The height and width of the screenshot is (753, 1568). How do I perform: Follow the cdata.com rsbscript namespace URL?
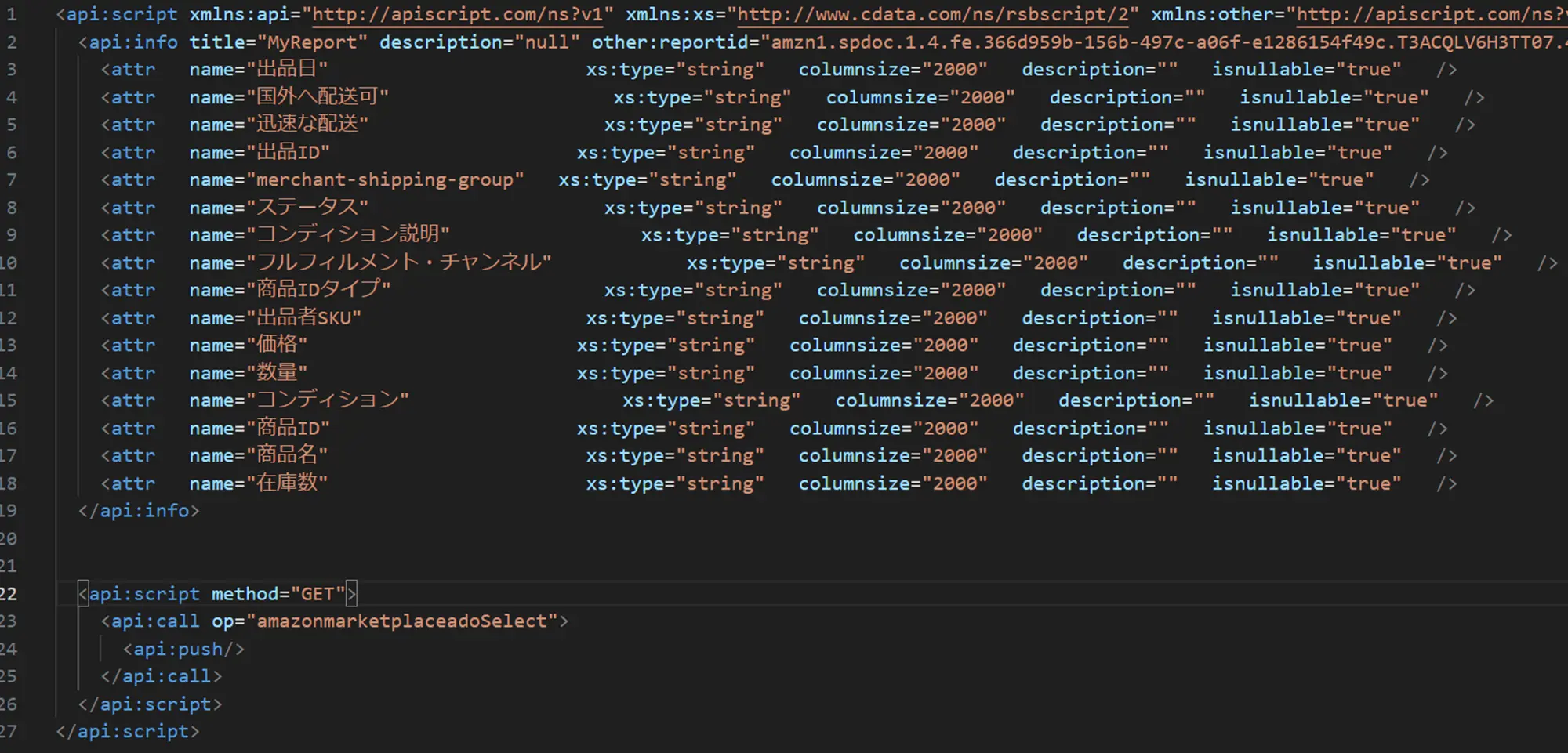pos(933,14)
